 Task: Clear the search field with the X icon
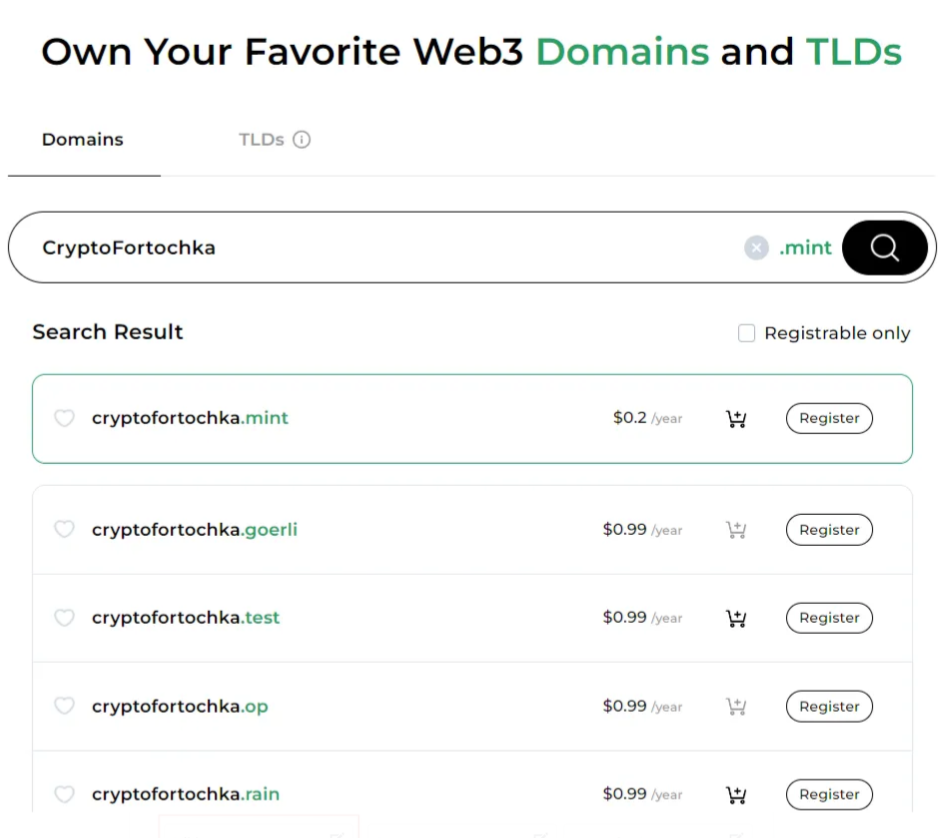tap(756, 247)
